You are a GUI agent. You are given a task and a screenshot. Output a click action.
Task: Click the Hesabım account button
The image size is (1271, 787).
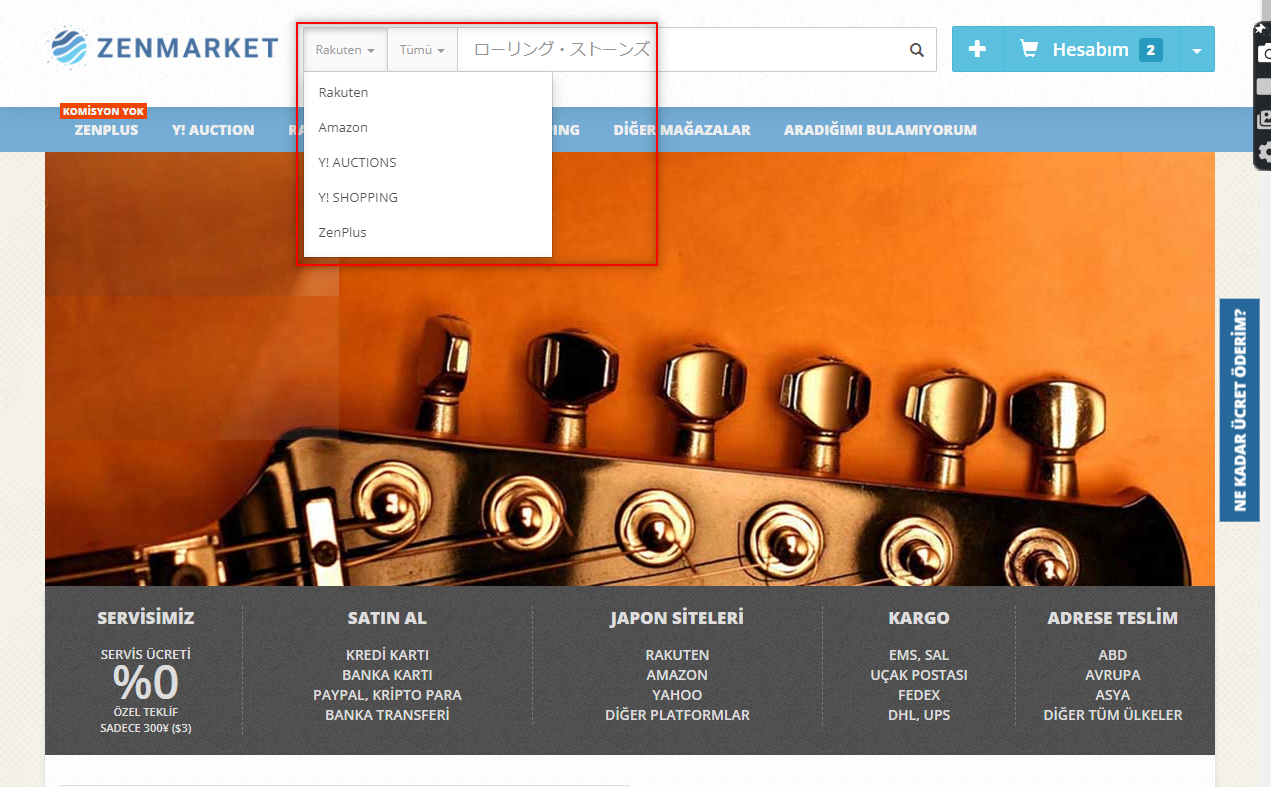(x=1091, y=49)
